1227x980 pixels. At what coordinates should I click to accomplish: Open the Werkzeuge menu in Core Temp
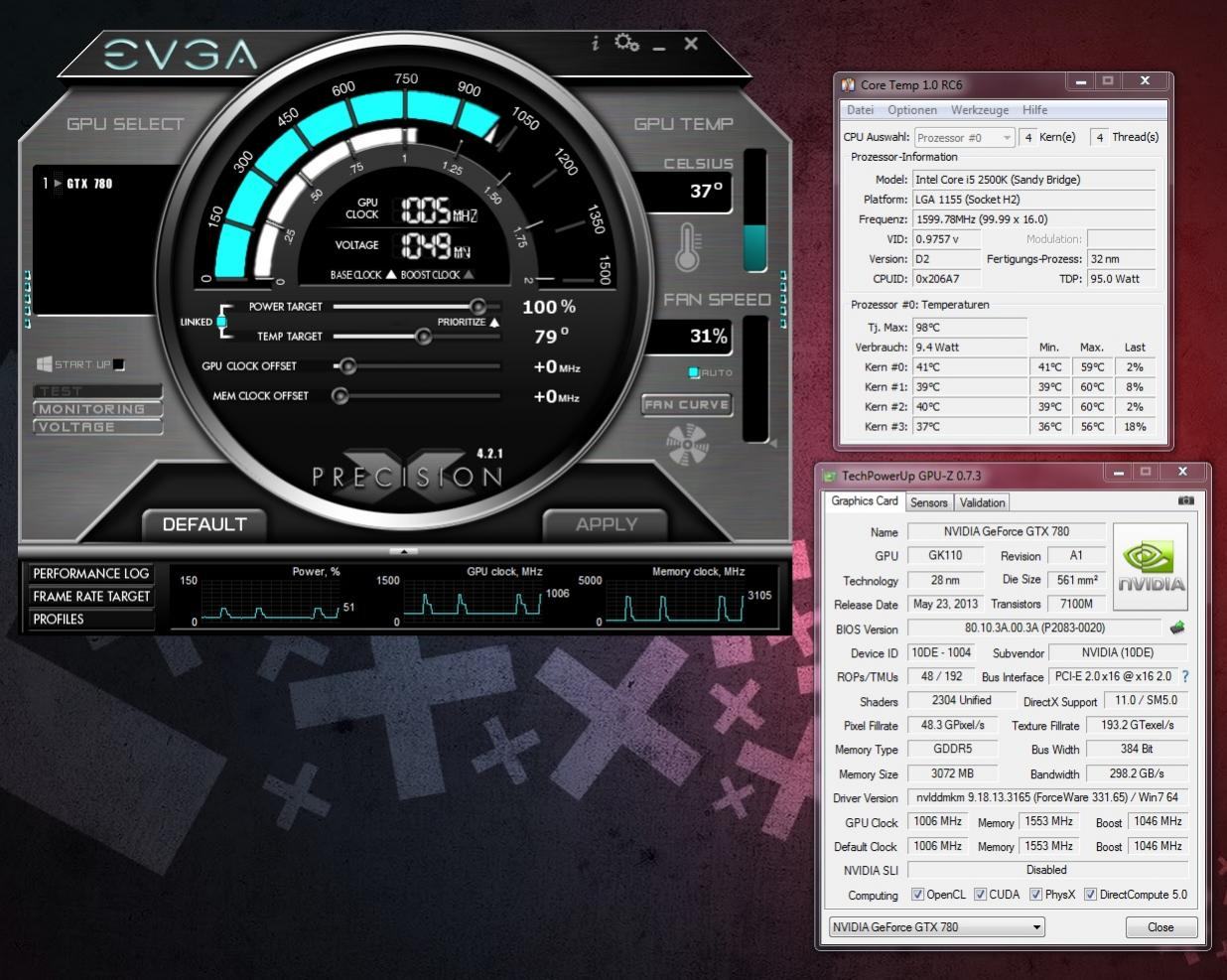pos(979,110)
